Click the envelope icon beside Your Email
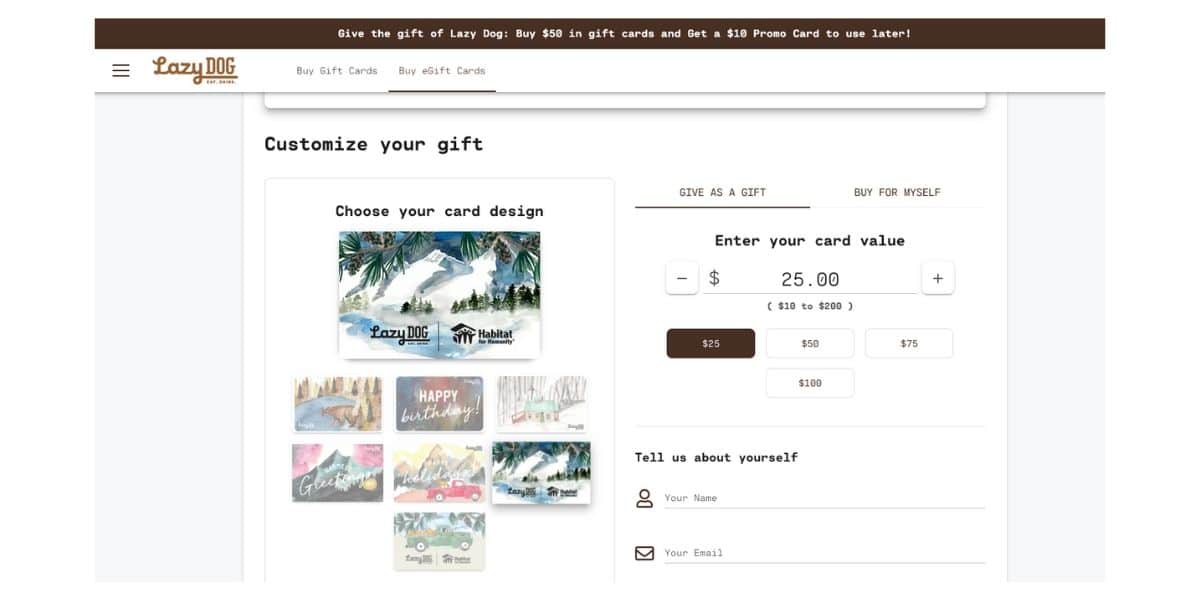 [x=645, y=553]
